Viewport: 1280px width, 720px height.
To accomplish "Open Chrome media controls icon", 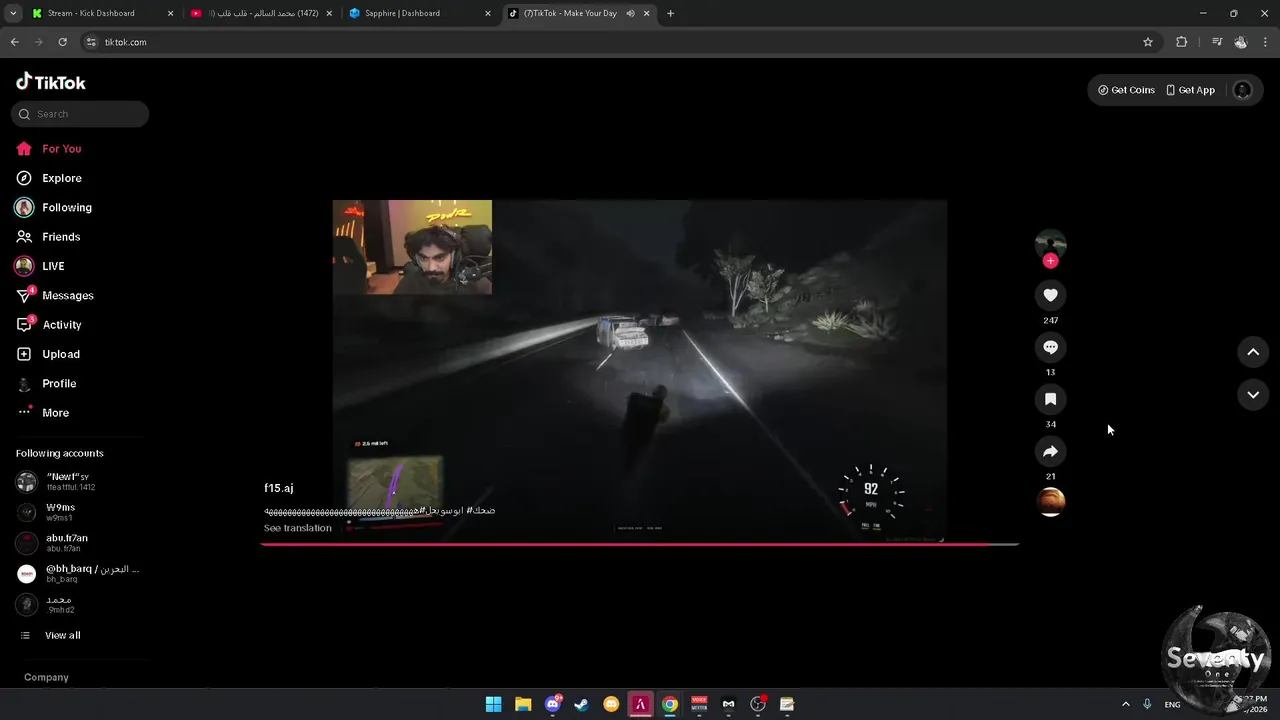I will (x=1217, y=42).
